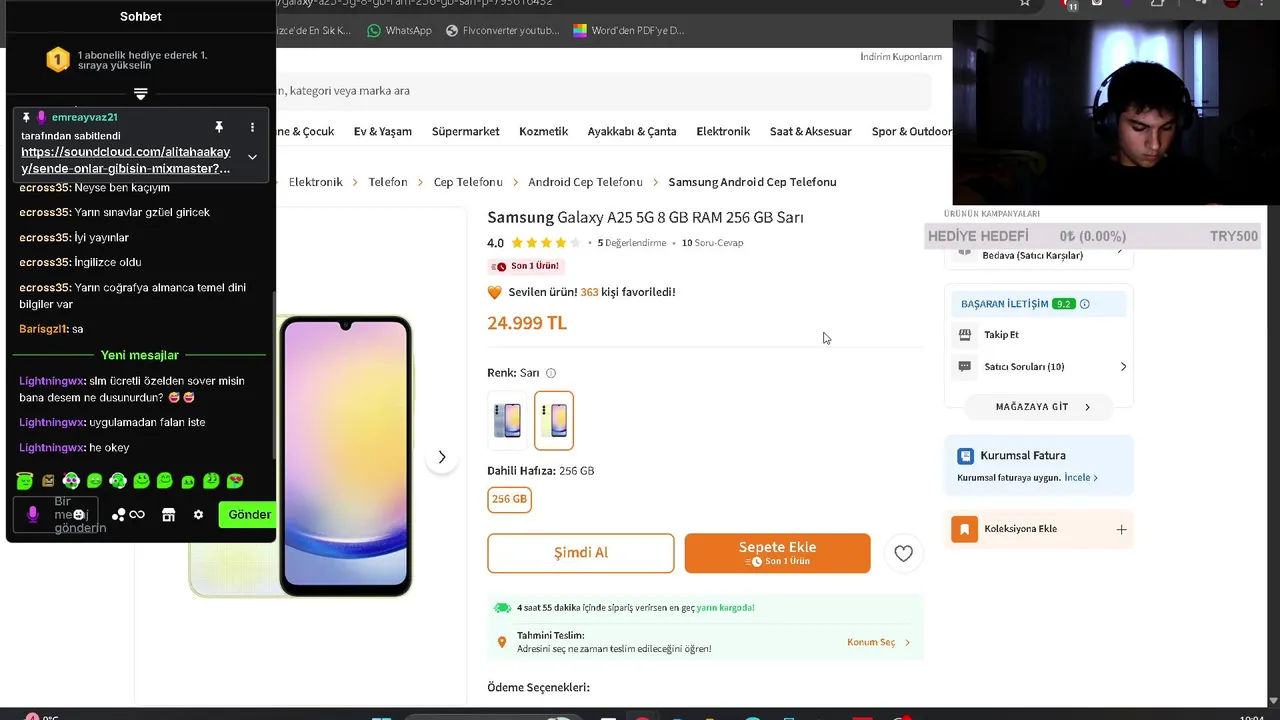
Task: Click the pin icon on pinned message
Action: (218, 127)
